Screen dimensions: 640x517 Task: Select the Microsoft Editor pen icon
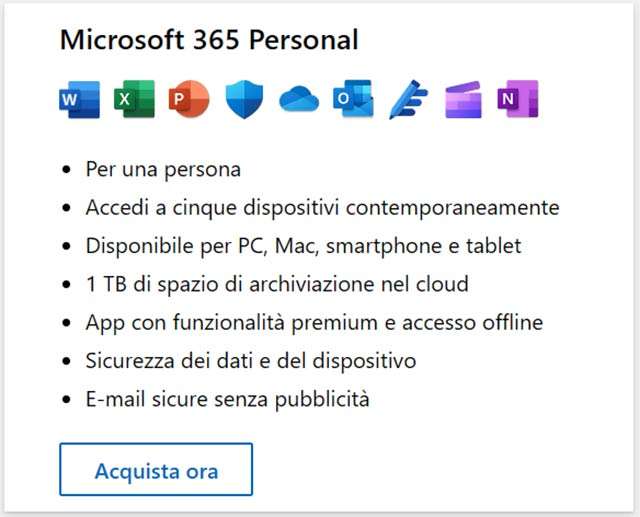pos(407,100)
